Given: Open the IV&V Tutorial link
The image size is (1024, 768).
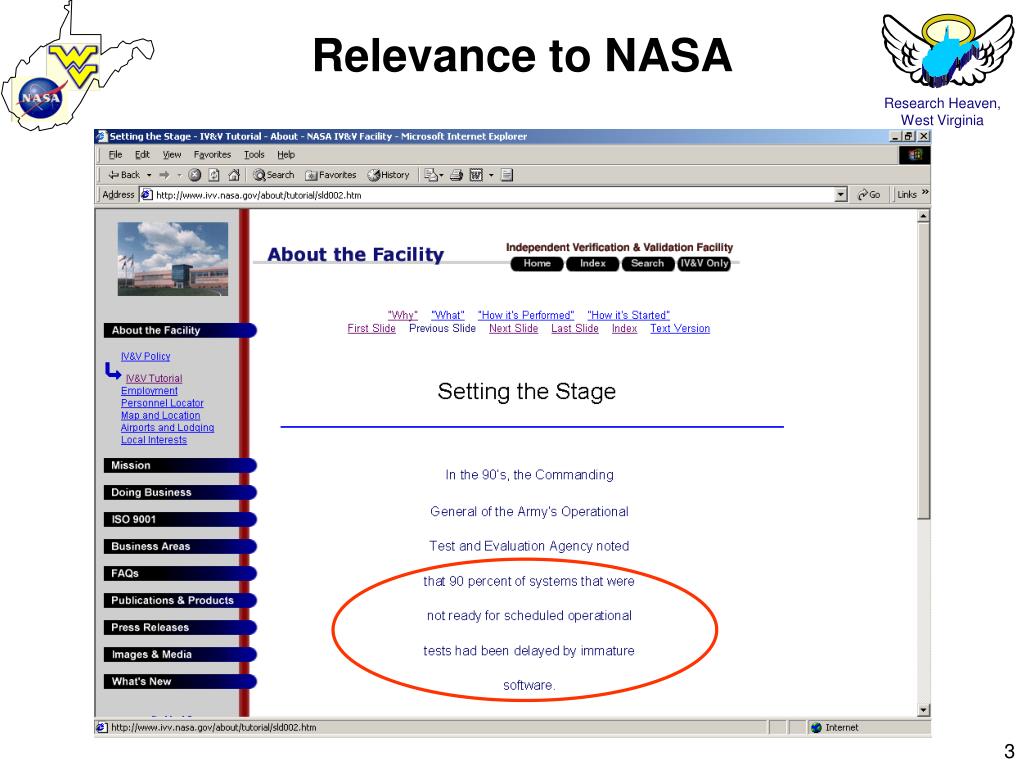Looking at the screenshot, I should coord(154,379).
